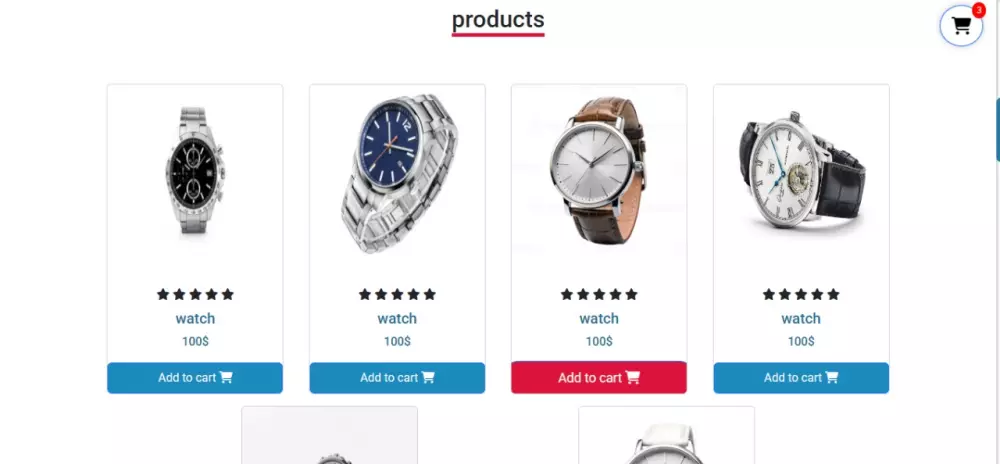Image resolution: width=1000 pixels, height=464 pixels.
Task: Click cart icon in first Add to cart button
Action: point(226,377)
